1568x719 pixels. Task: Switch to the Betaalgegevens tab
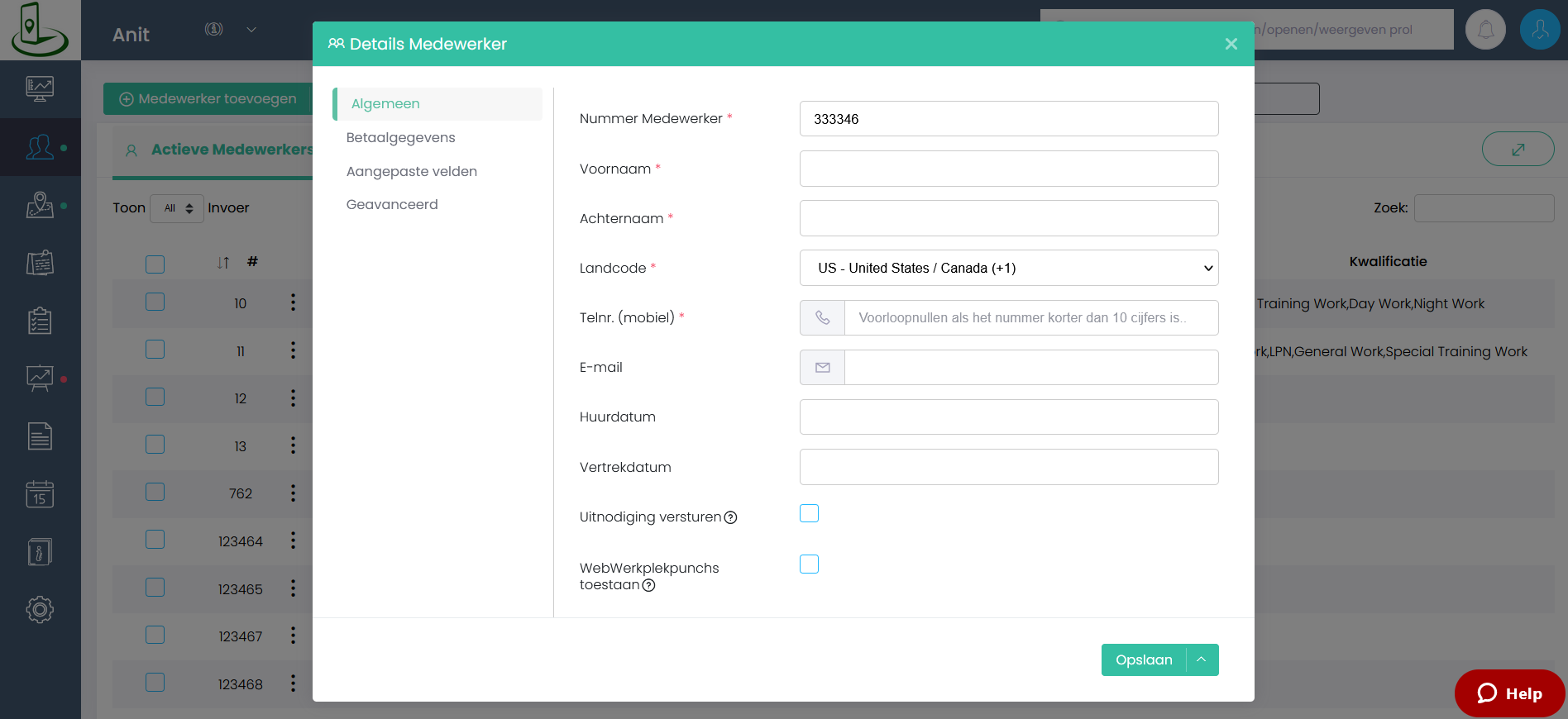click(x=400, y=138)
